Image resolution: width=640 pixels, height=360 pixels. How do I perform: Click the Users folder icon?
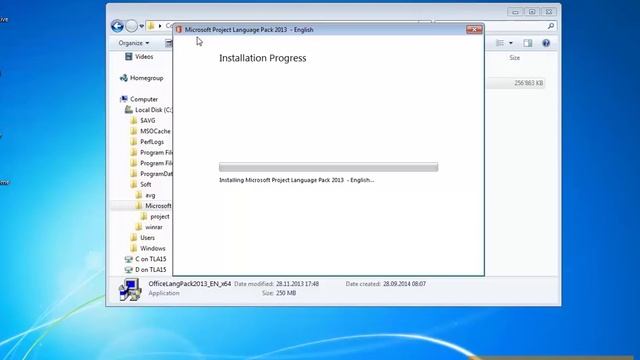pos(134,237)
